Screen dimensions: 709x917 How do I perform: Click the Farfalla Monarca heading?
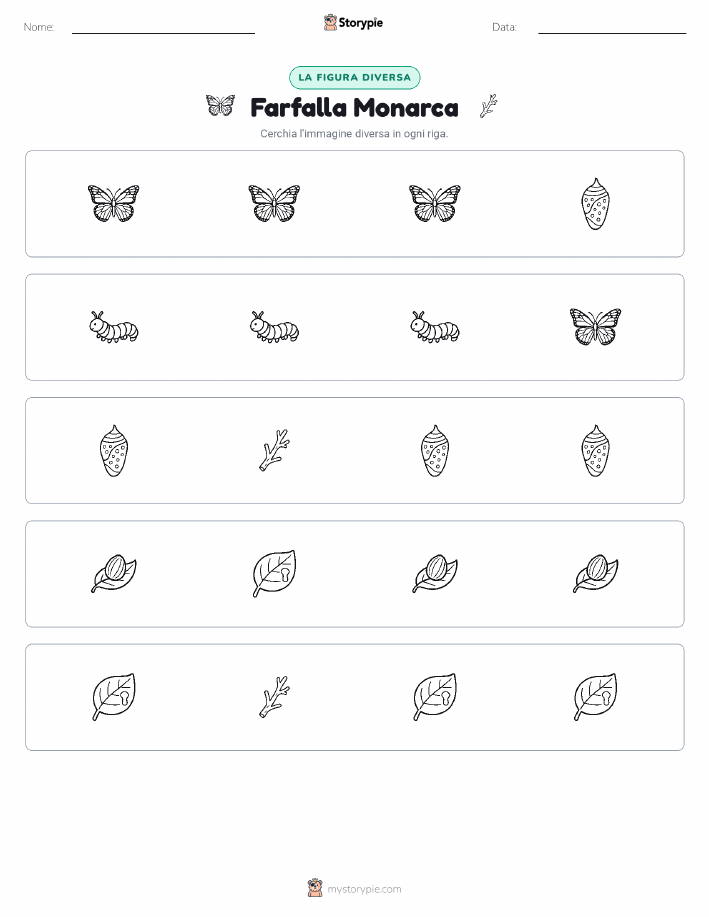354,108
